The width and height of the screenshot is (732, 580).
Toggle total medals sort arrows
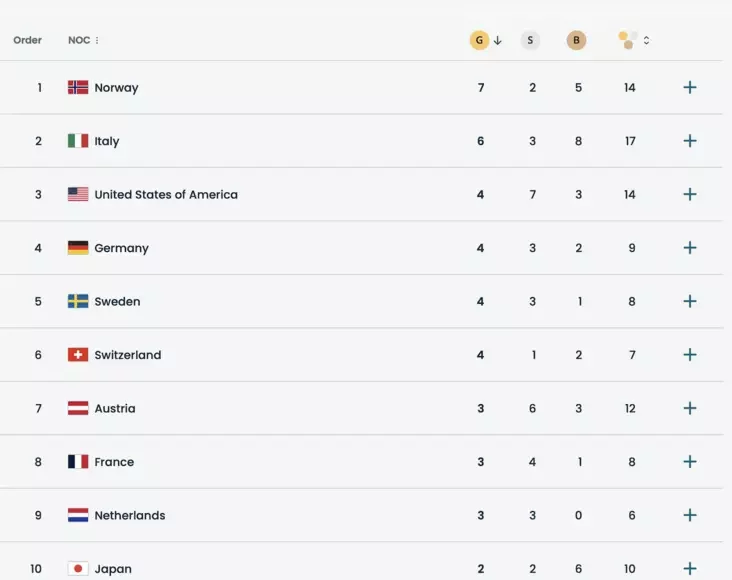click(x=647, y=41)
